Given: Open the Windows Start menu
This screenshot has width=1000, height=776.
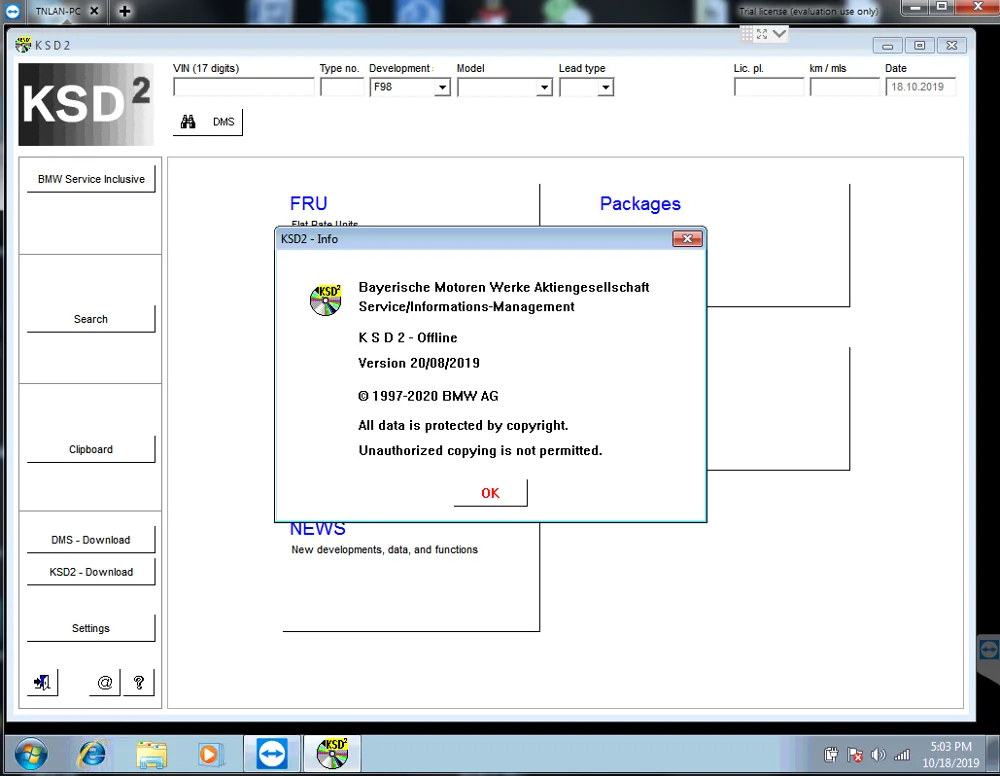Looking at the screenshot, I should 31,756.
